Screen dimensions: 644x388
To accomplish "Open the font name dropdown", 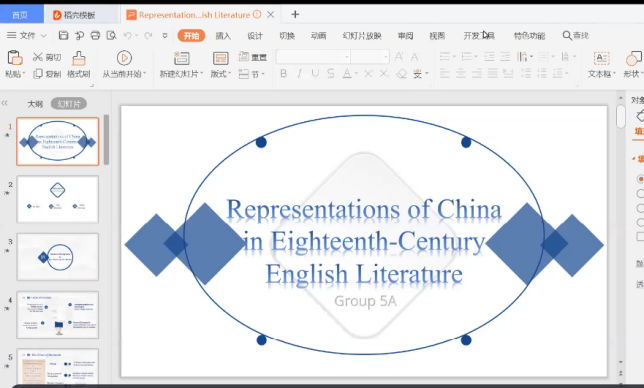I will 347,57.
